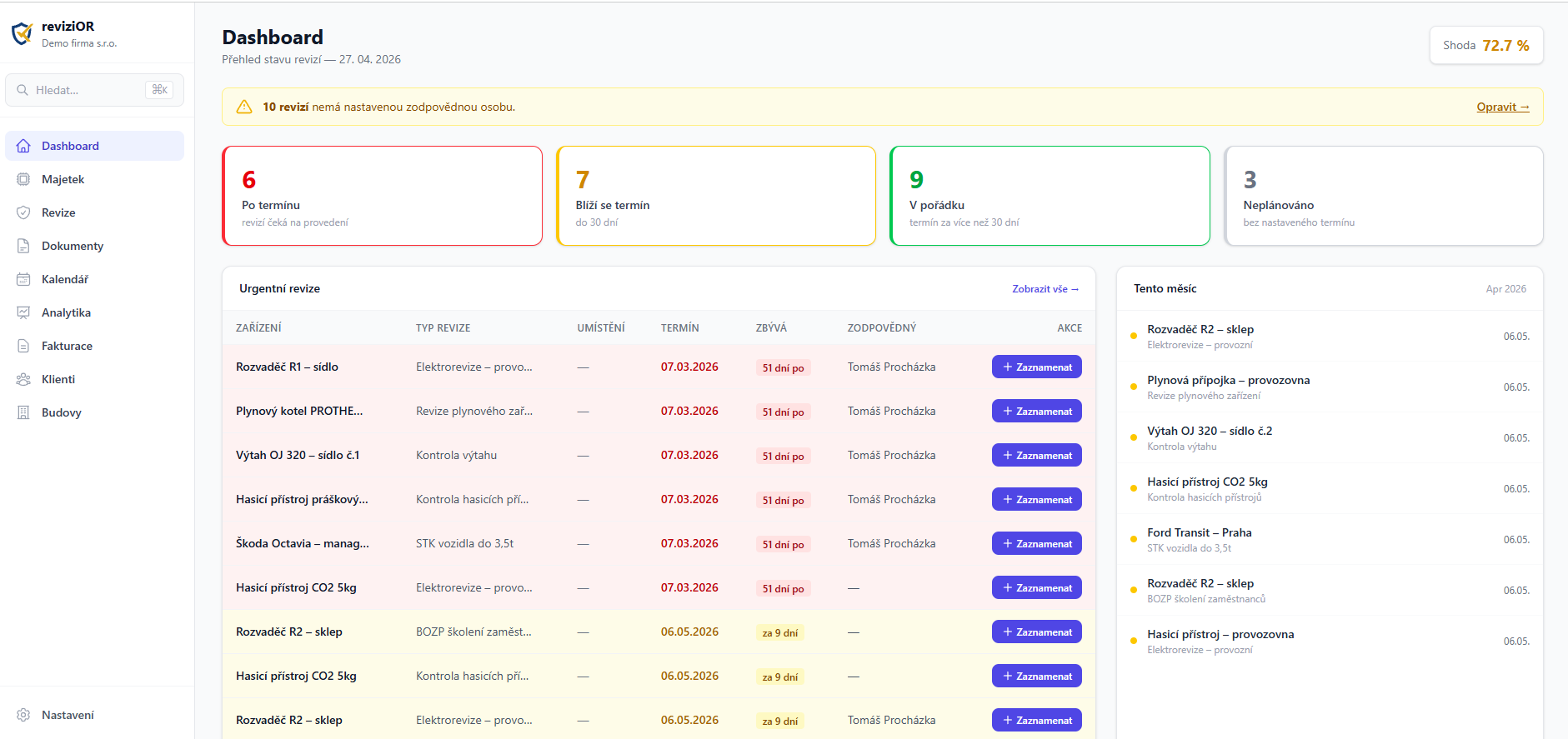The image size is (1568, 739).
Task: Click the ⌘K shortcut badge in search
Action: point(159,90)
